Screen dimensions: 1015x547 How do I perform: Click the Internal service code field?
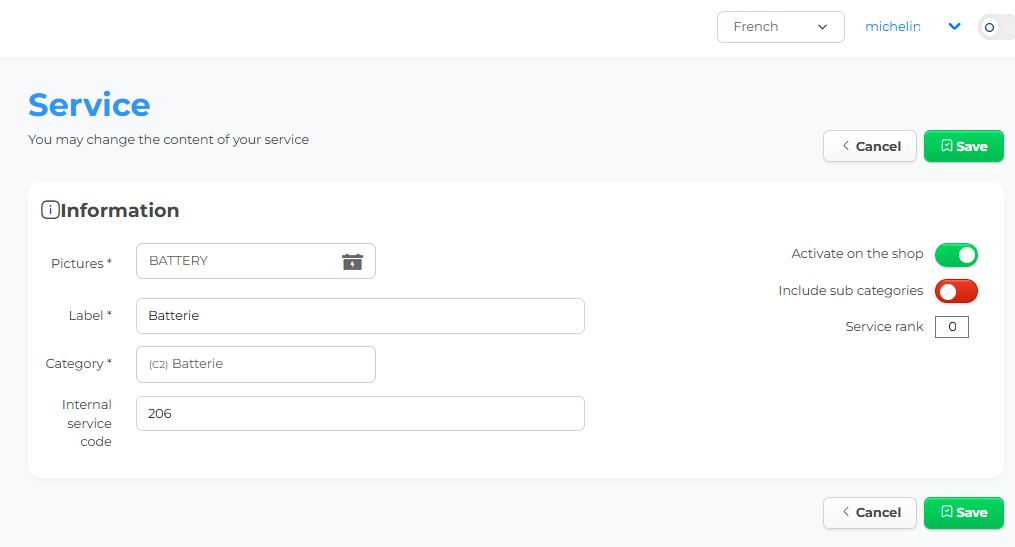[361, 414]
